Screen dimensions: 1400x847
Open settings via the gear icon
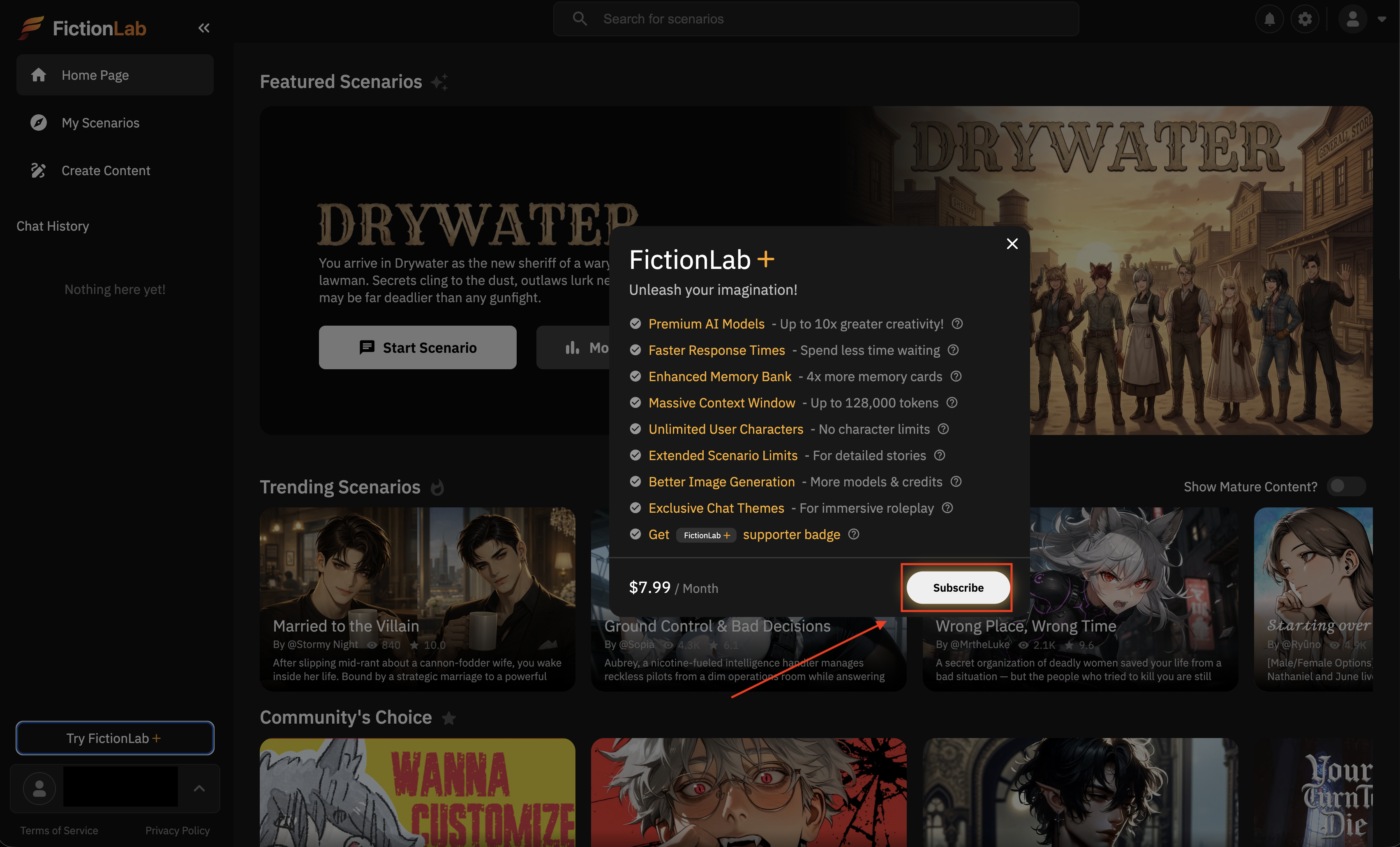click(1305, 19)
